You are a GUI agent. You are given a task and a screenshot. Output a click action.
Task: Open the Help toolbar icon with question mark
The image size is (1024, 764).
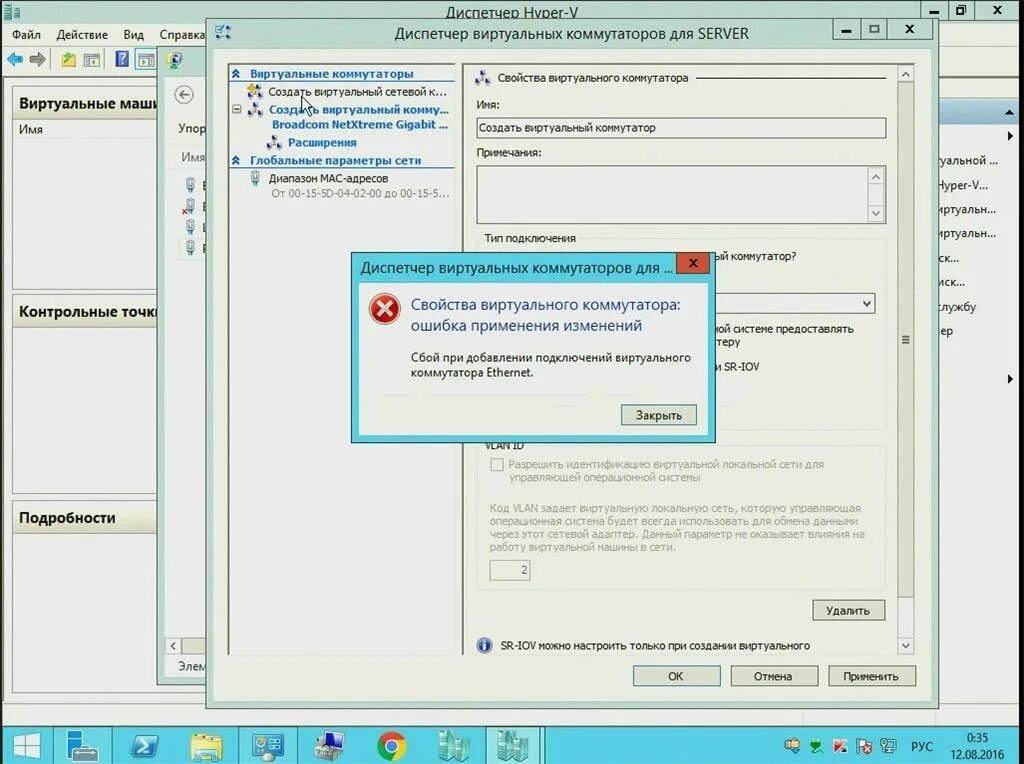[122, 59]
